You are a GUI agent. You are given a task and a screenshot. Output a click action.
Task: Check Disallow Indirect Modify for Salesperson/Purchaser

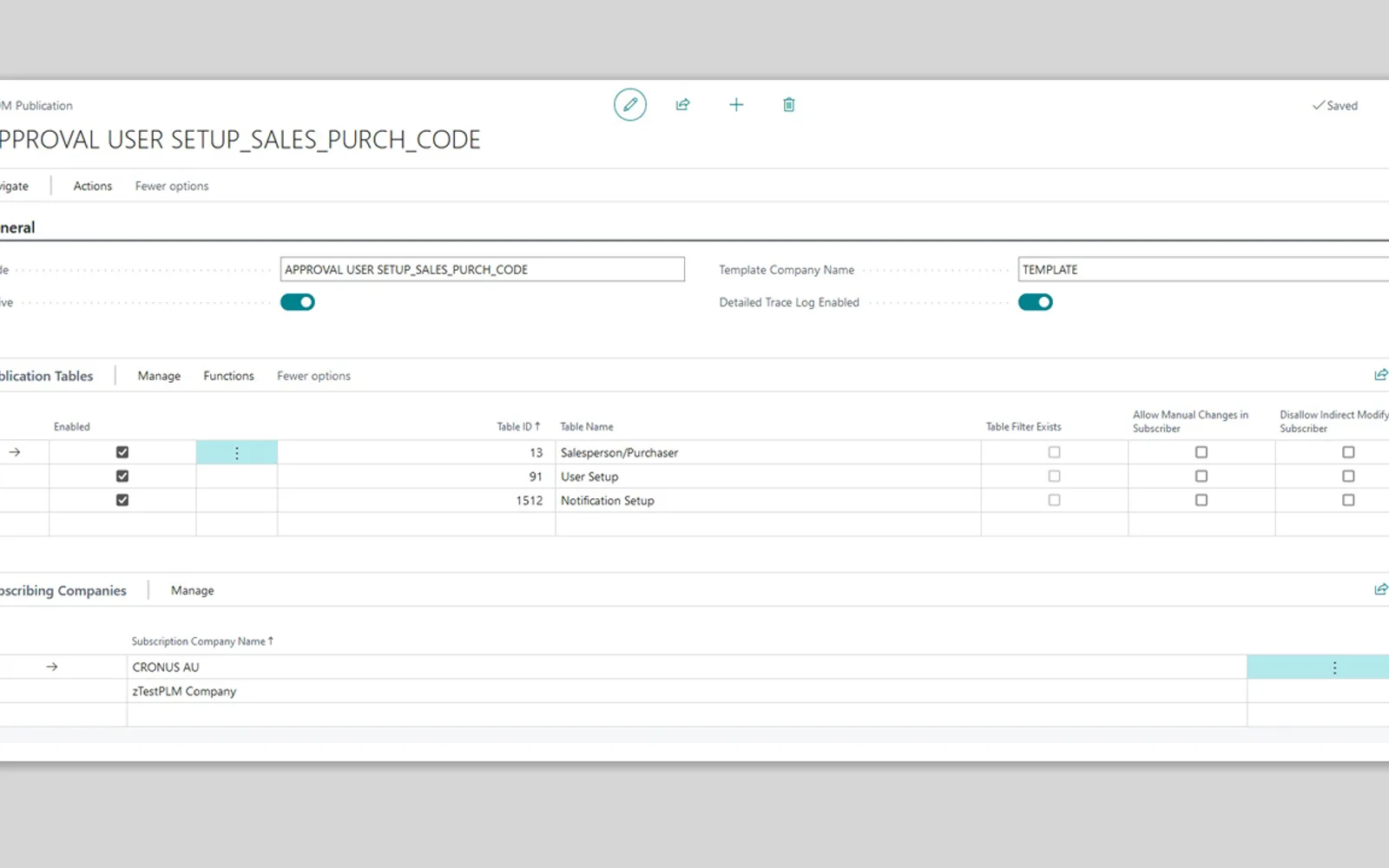(1348, 452)
